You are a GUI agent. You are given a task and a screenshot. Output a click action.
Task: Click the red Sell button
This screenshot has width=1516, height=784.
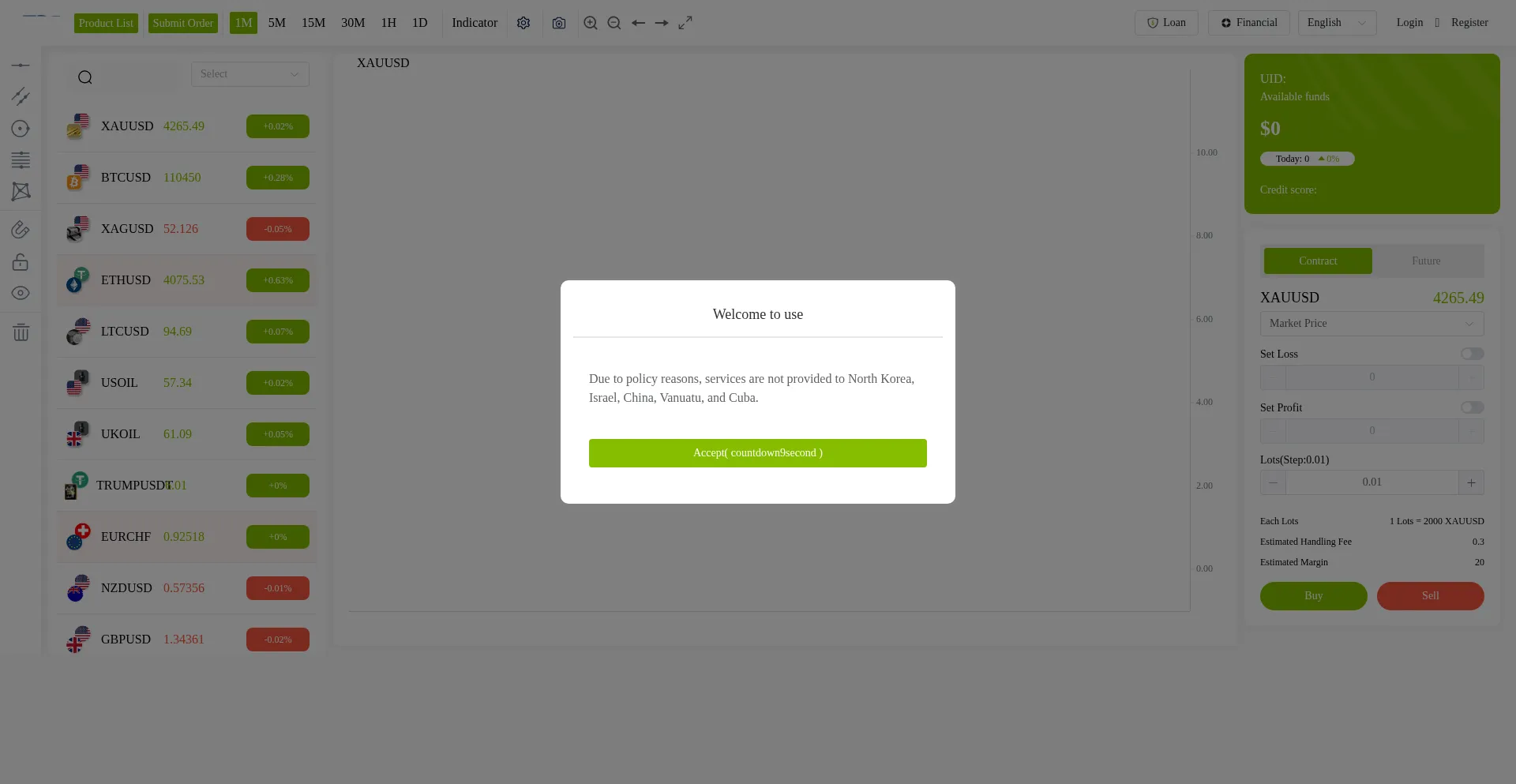pyautogui.click(x=1430, y=596)
